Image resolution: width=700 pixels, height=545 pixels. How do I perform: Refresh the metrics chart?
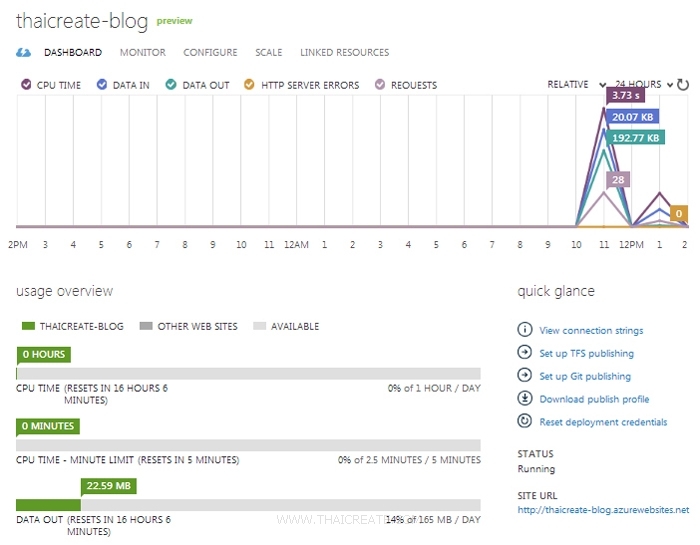(x=683, y=84)
